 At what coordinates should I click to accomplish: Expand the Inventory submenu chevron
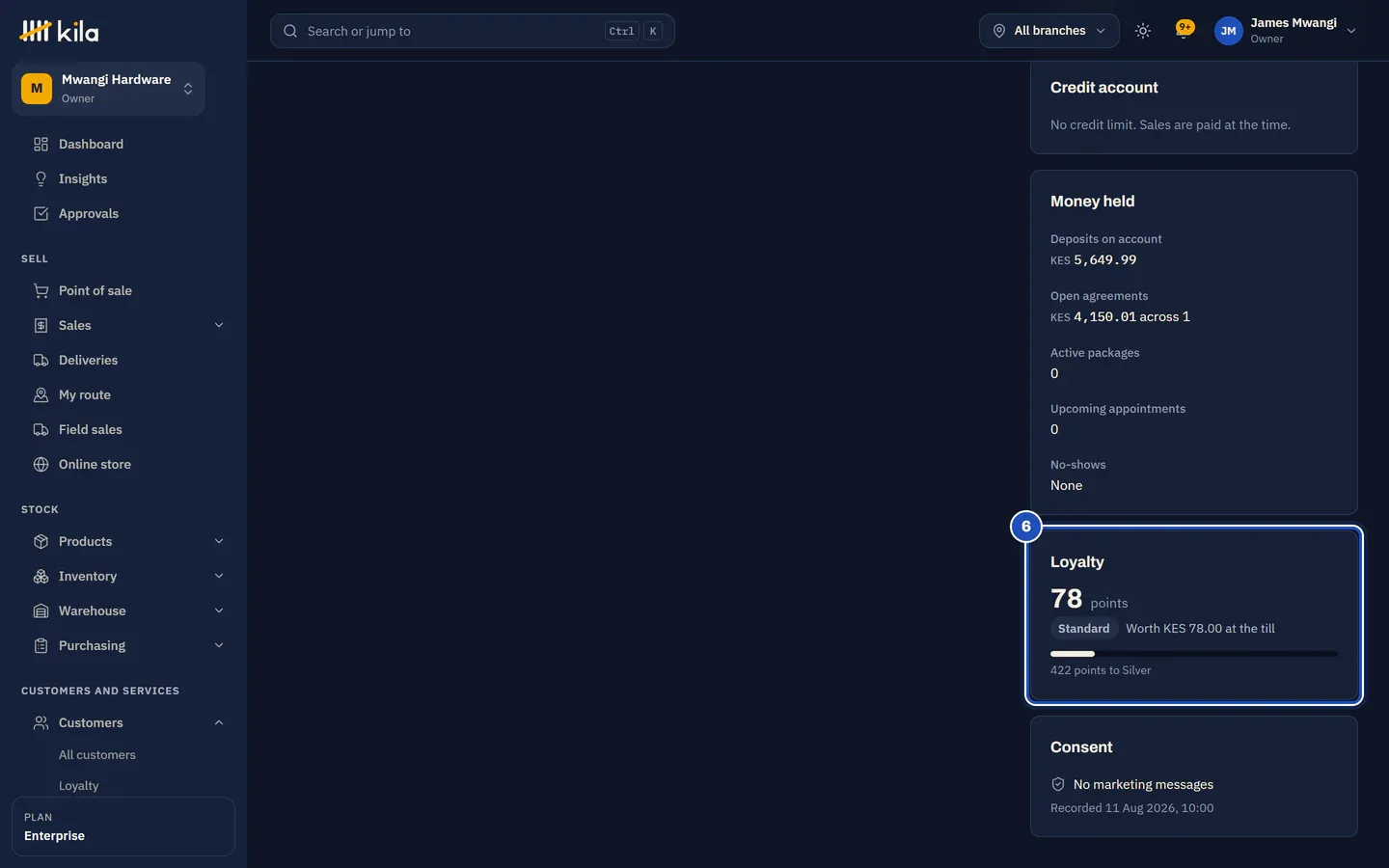[x=219, y=577]
